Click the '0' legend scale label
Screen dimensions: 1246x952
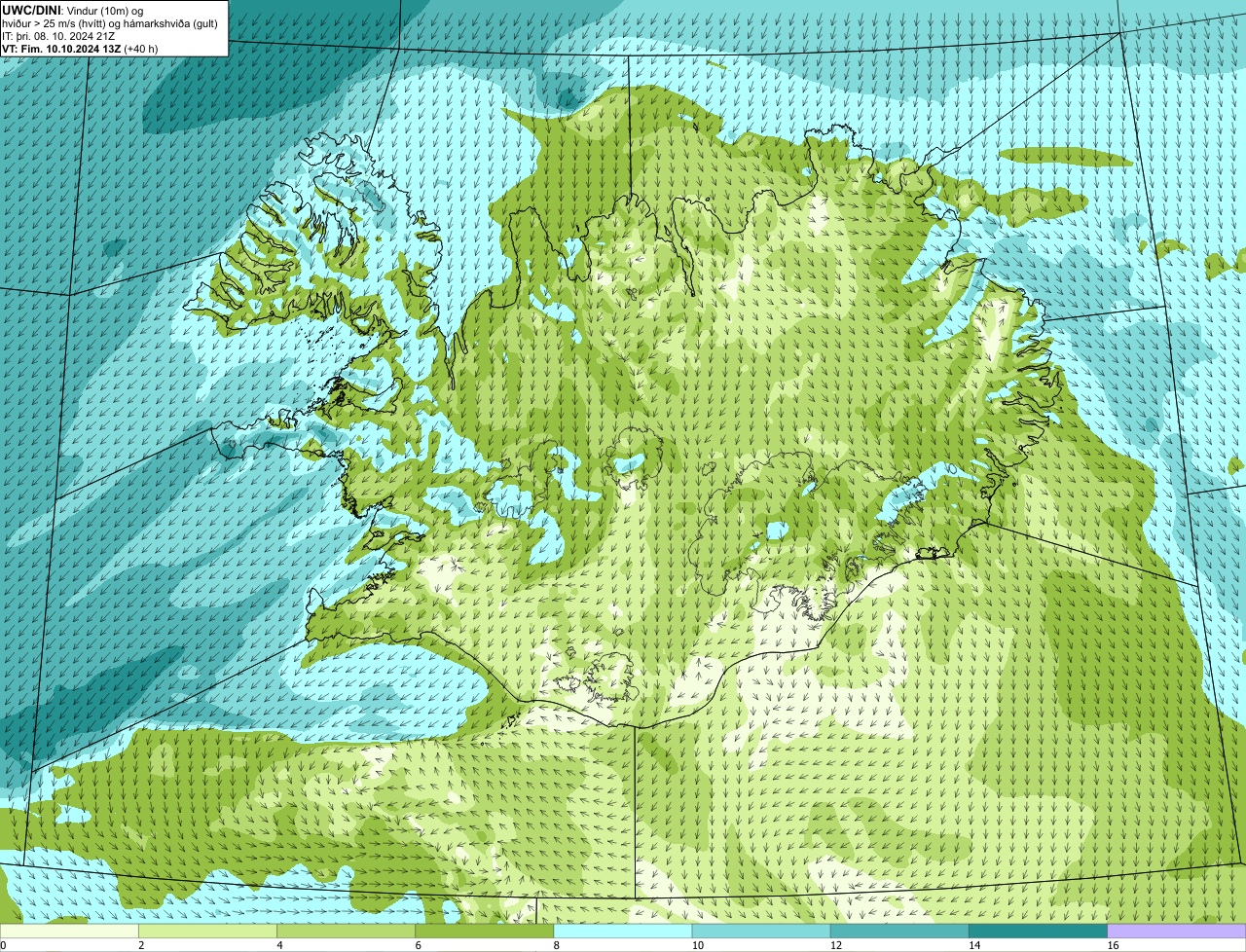coord(3,945)
